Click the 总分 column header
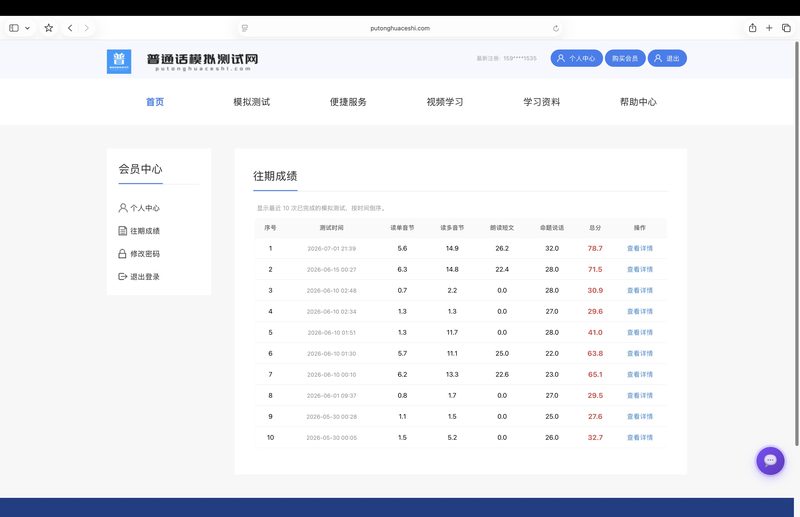This screenshot has height=517, width=800. pos(595,228)
